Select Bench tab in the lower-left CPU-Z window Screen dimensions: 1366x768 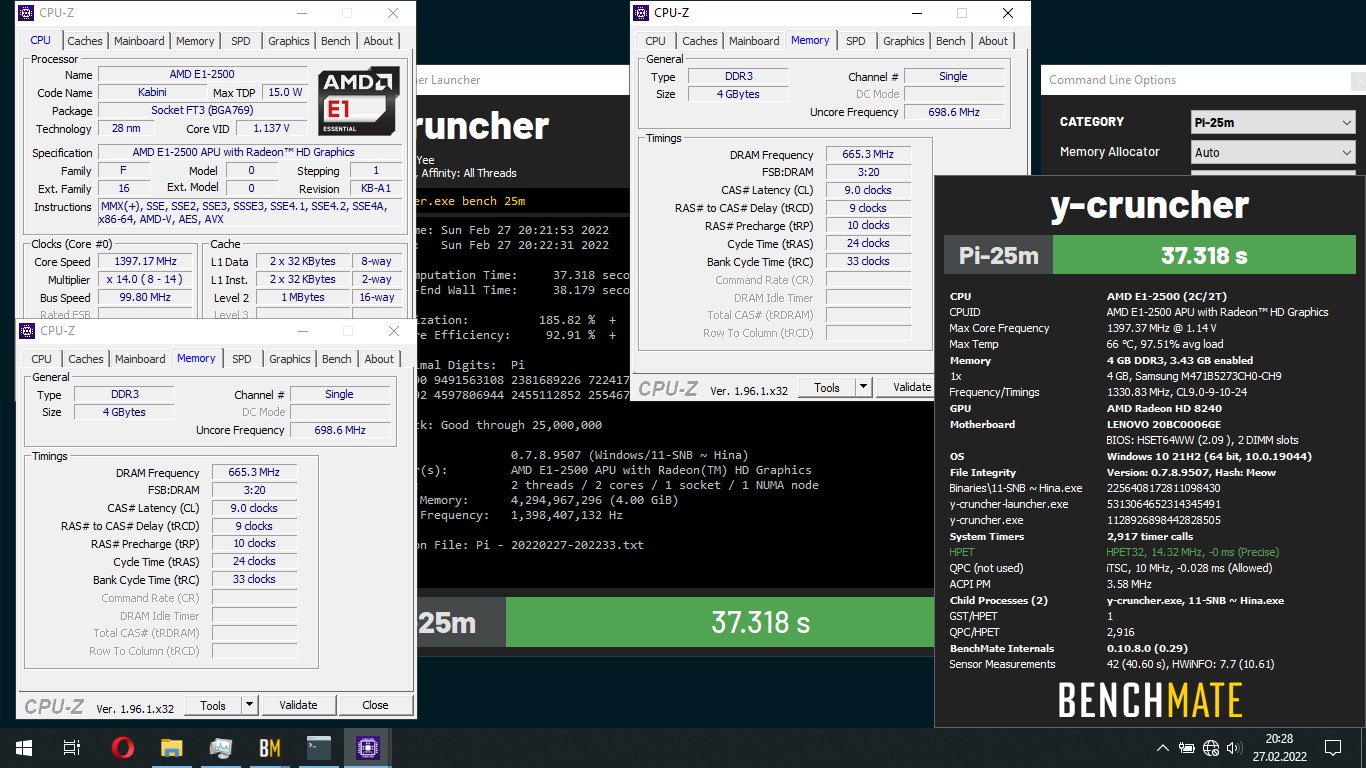click(337, 359)
